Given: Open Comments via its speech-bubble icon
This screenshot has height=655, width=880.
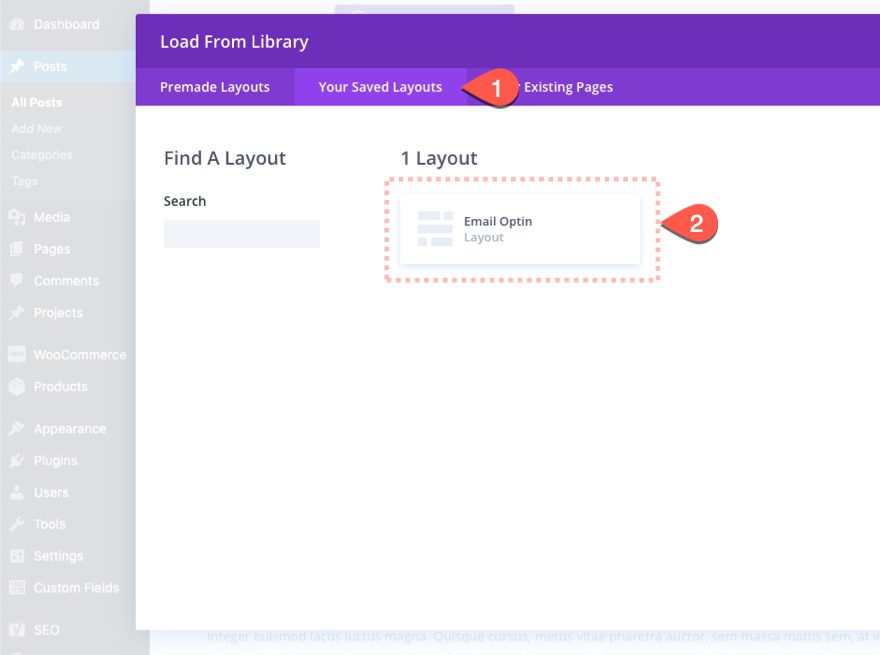Looking at the screenshot, I should [16, 281].
